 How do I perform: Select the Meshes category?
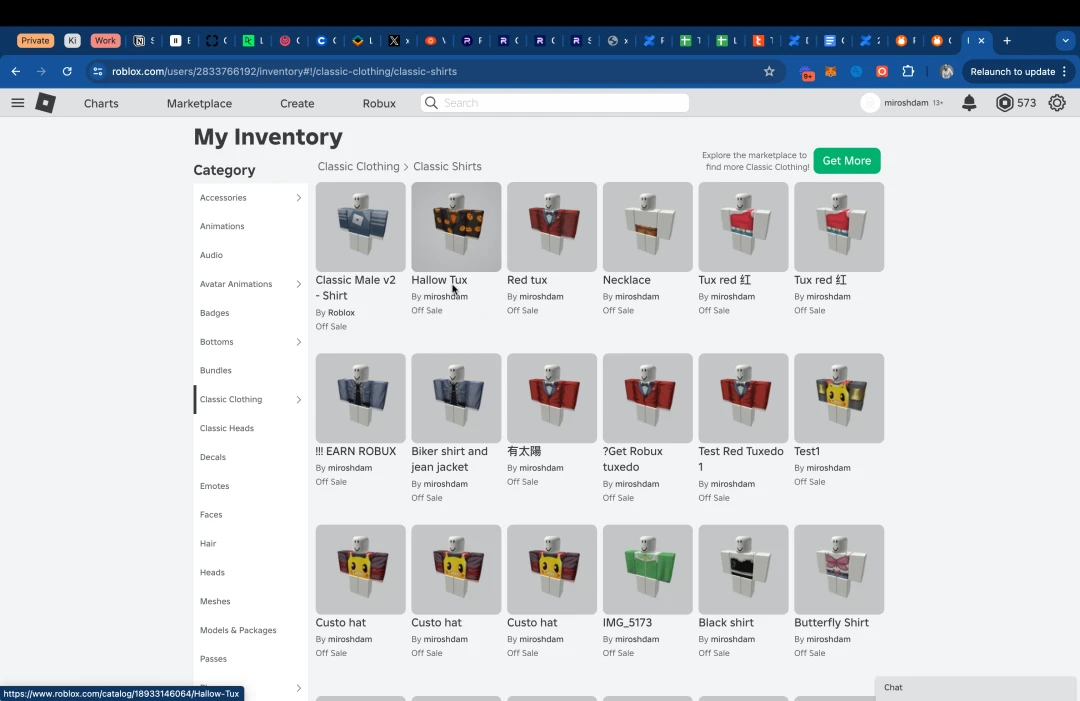point(215,602)
